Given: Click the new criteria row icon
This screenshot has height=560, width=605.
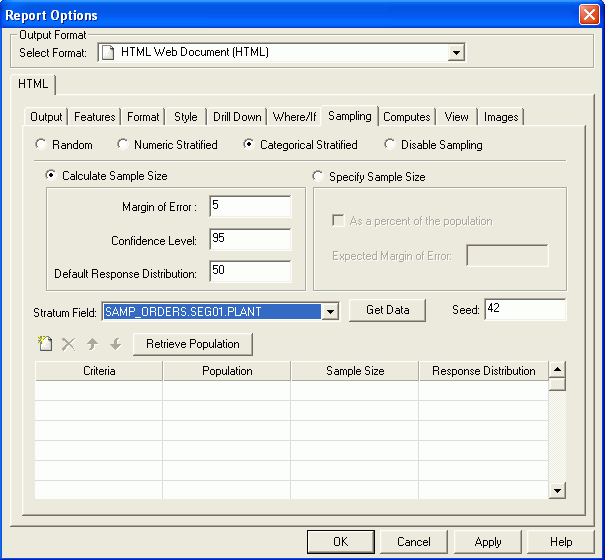Looking at the screenshot, I should pos(45,343).
